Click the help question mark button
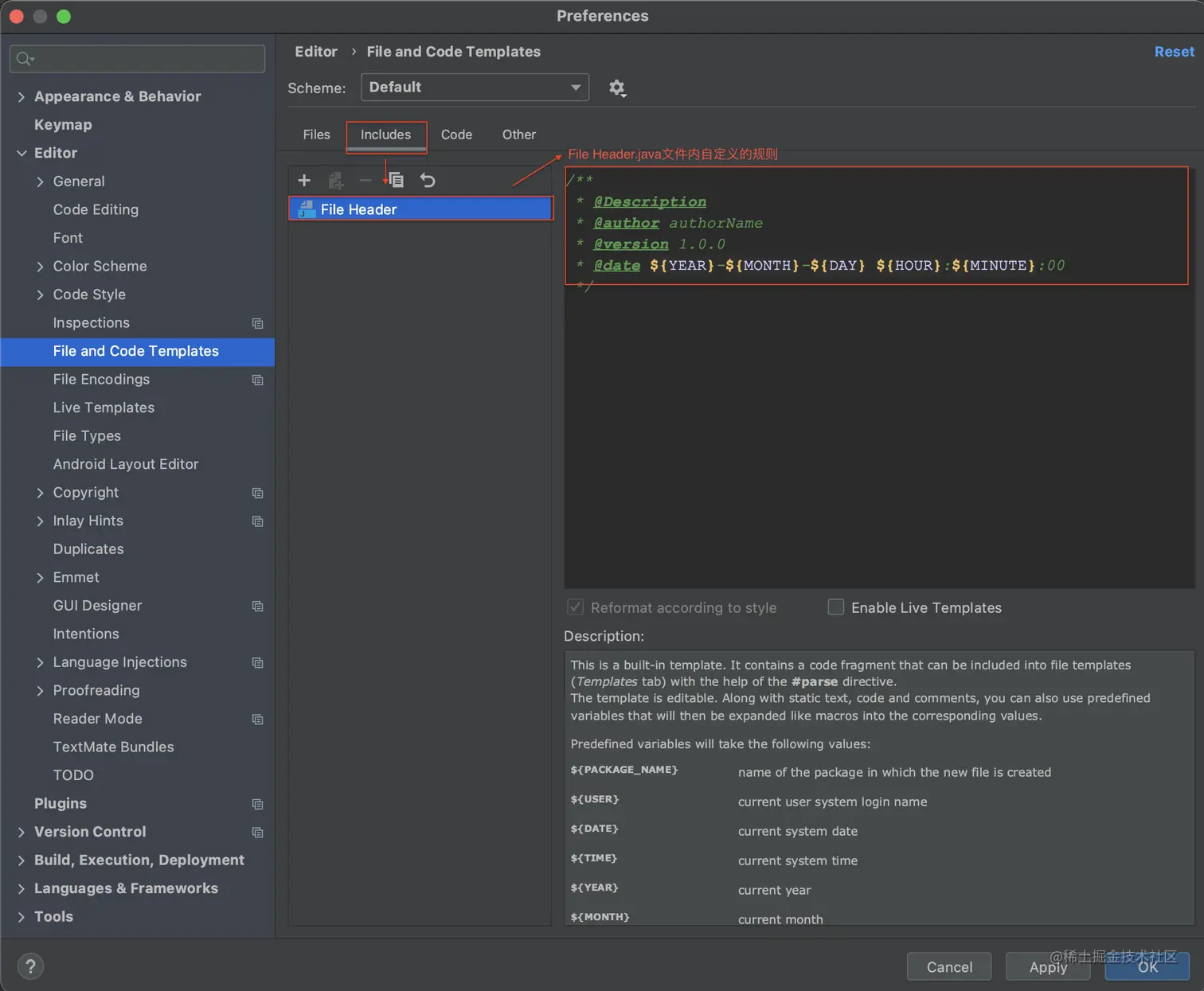This screenshot has height=991, width=1204. coord(30,966)
